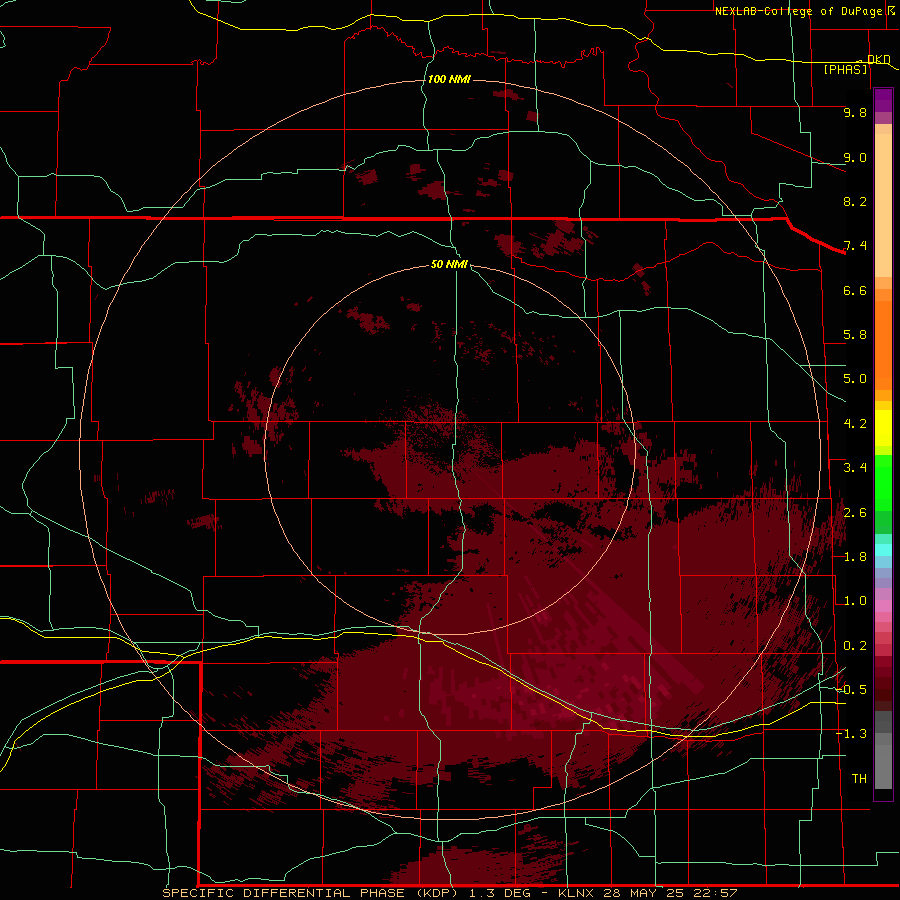This screenshot has height=900, width=900.
Task: Click the 3.4 value on the color scale
Action: click(x=855, y=468)
